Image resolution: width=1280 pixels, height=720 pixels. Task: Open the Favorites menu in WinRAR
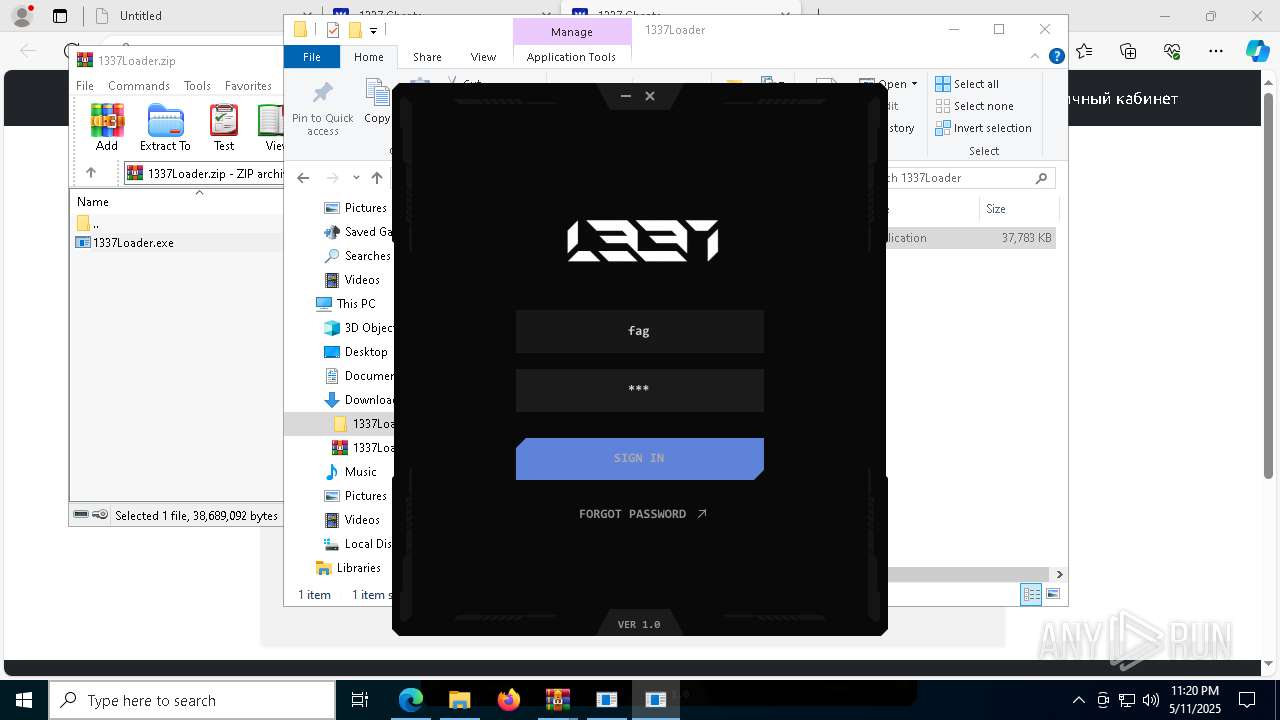click(248, 86)
